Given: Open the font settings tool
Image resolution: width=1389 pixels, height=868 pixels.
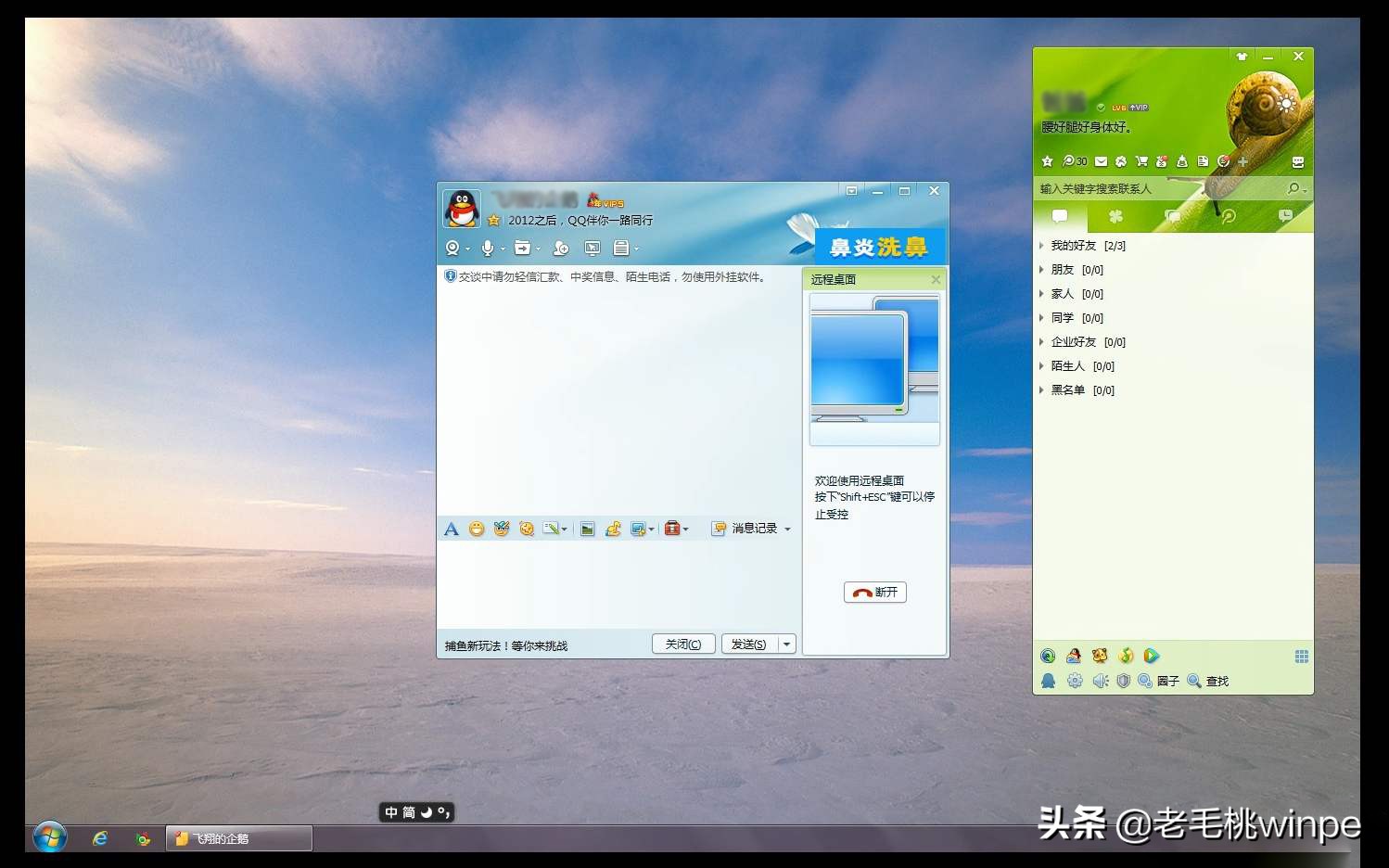Looking at the screenshot, I should pos(452,529).
